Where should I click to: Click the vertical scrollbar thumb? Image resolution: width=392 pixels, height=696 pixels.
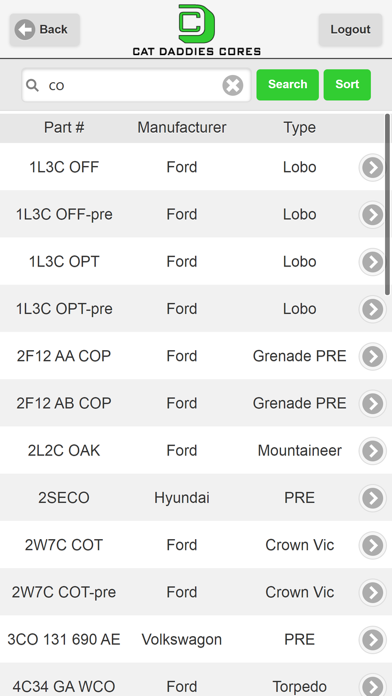coord(388,204)
